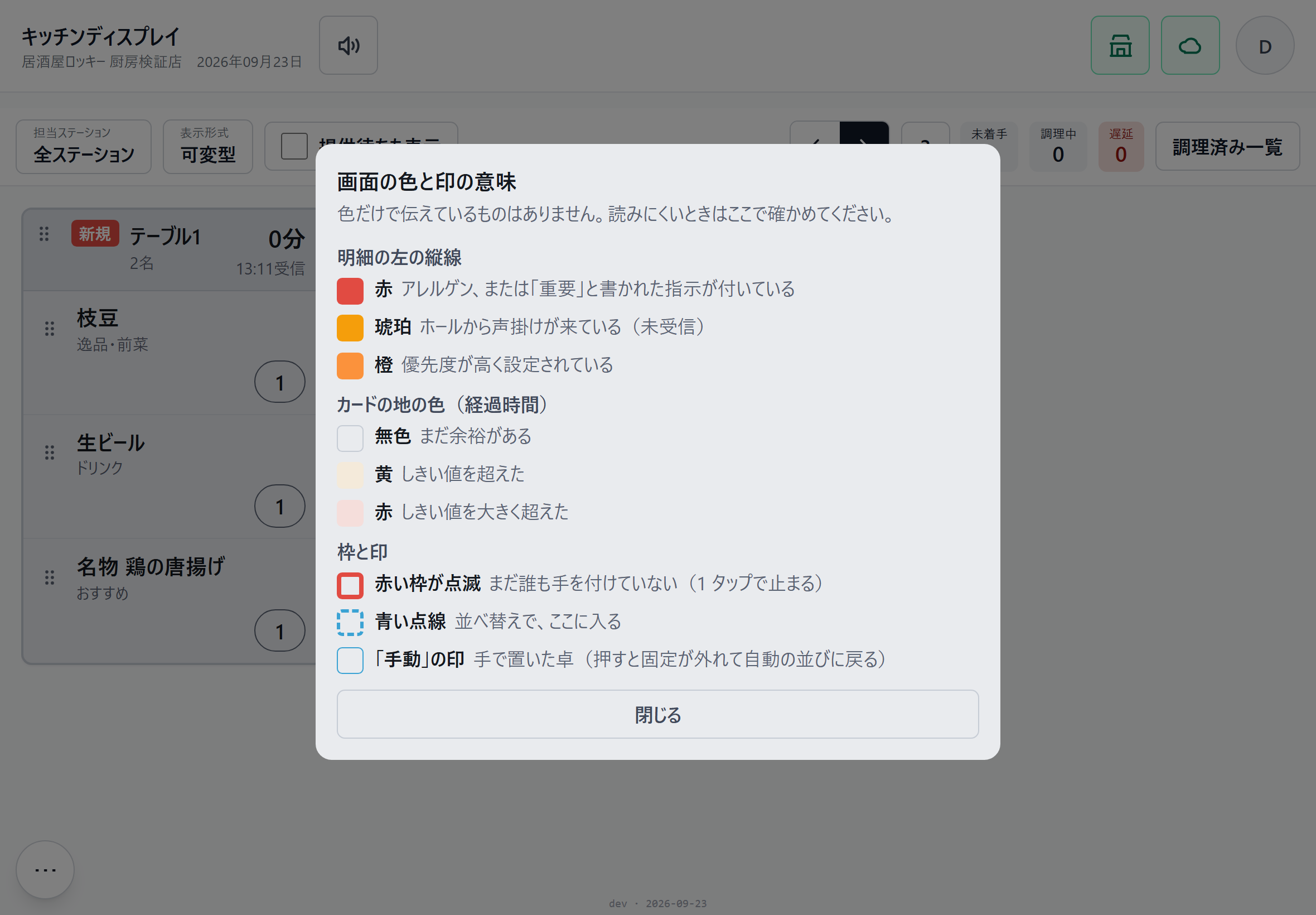Click the テーブル1 card title
The image size is (1316, 915).
pyautogui.click(x=166, y=236)
